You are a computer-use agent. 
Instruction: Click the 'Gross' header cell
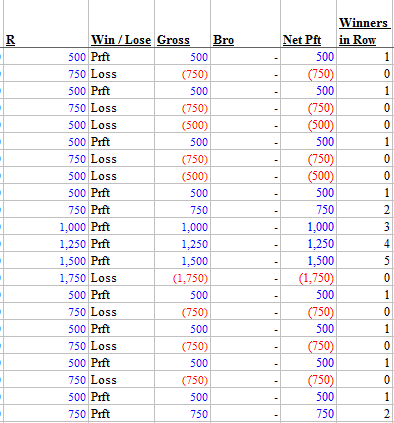[x=182, y=24]
